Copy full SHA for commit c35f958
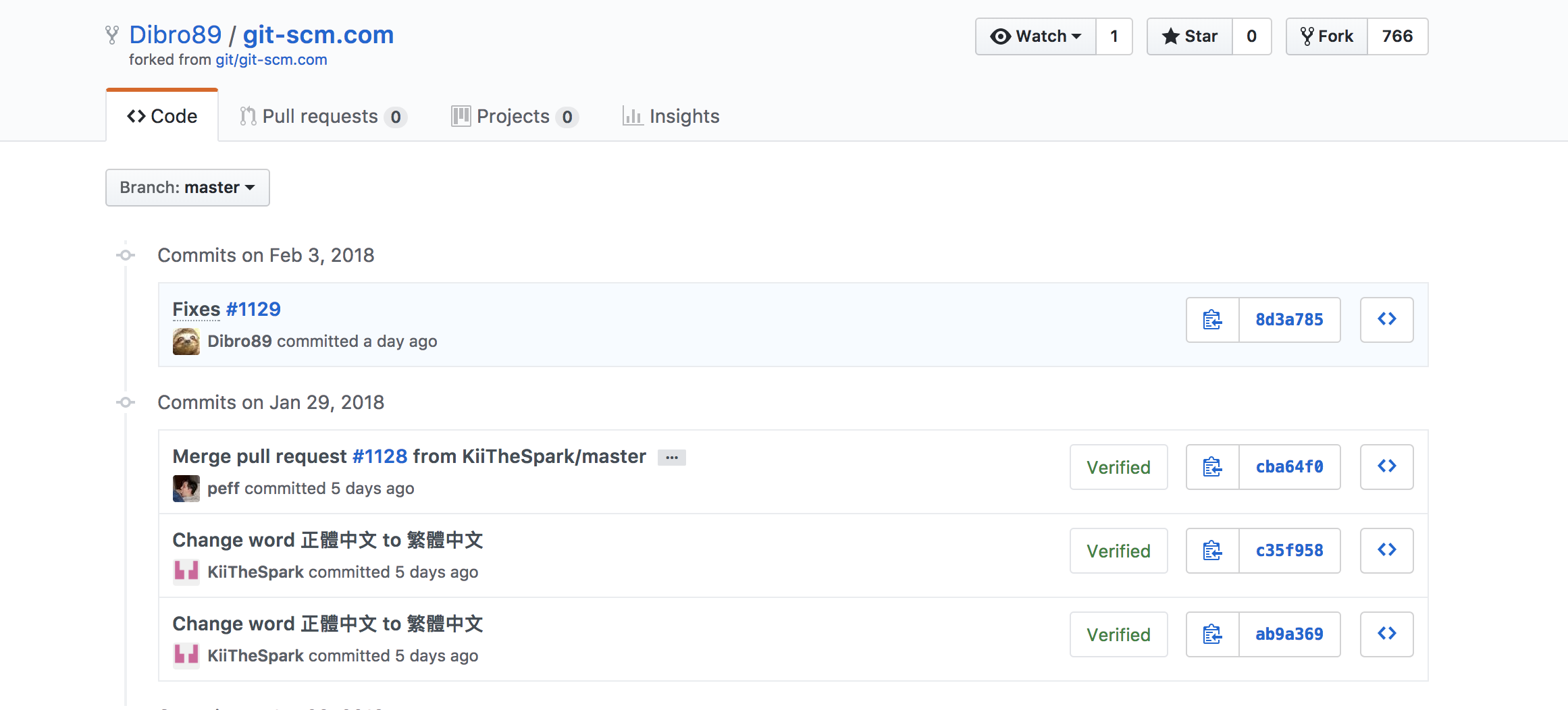The width and height of the screenshot is (1568, 710). point(1213,551)
